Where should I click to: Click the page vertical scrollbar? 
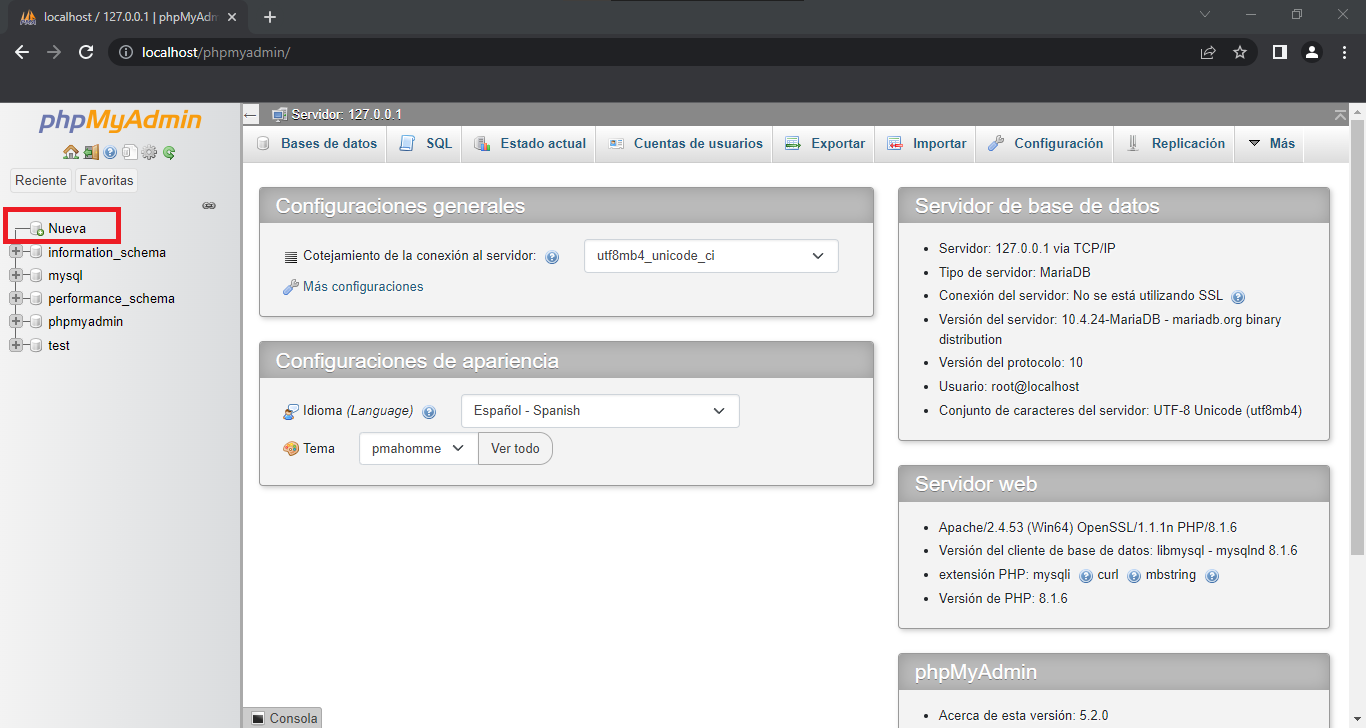click(x=1357, y=339)
